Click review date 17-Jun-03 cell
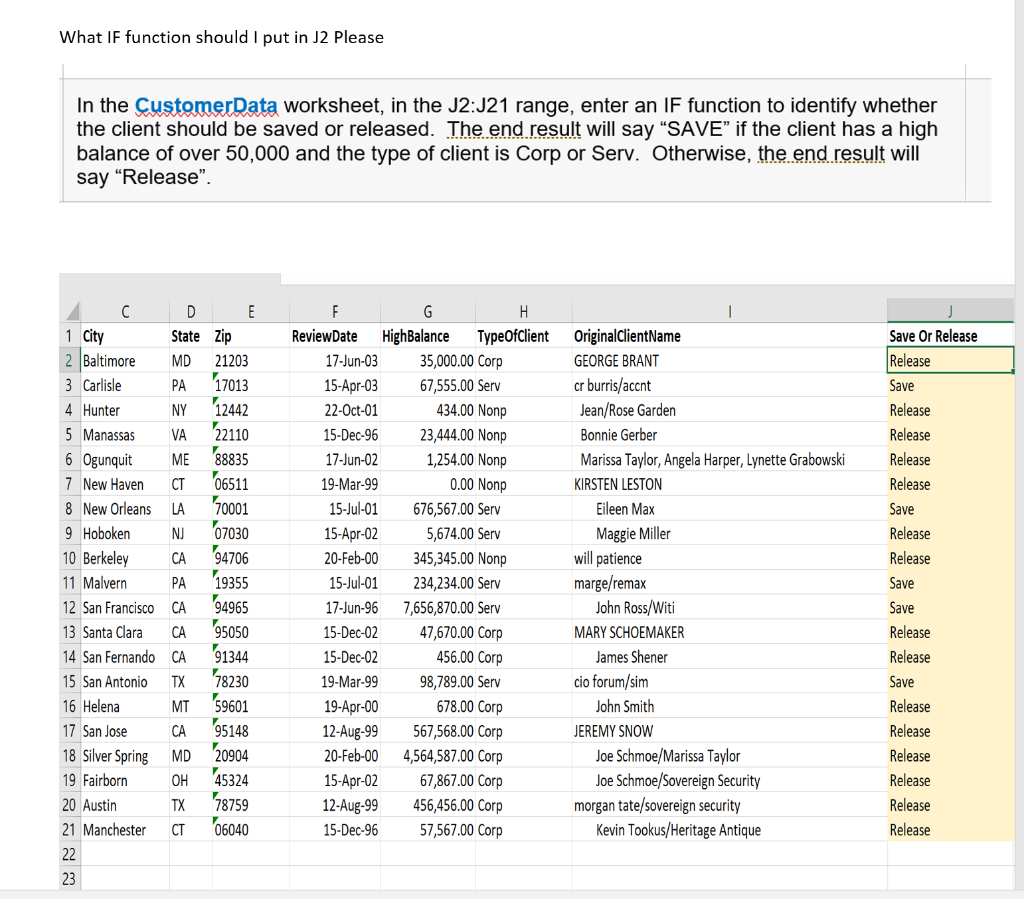The height and width of the screenshot is (899, 1024). (335, 360)
